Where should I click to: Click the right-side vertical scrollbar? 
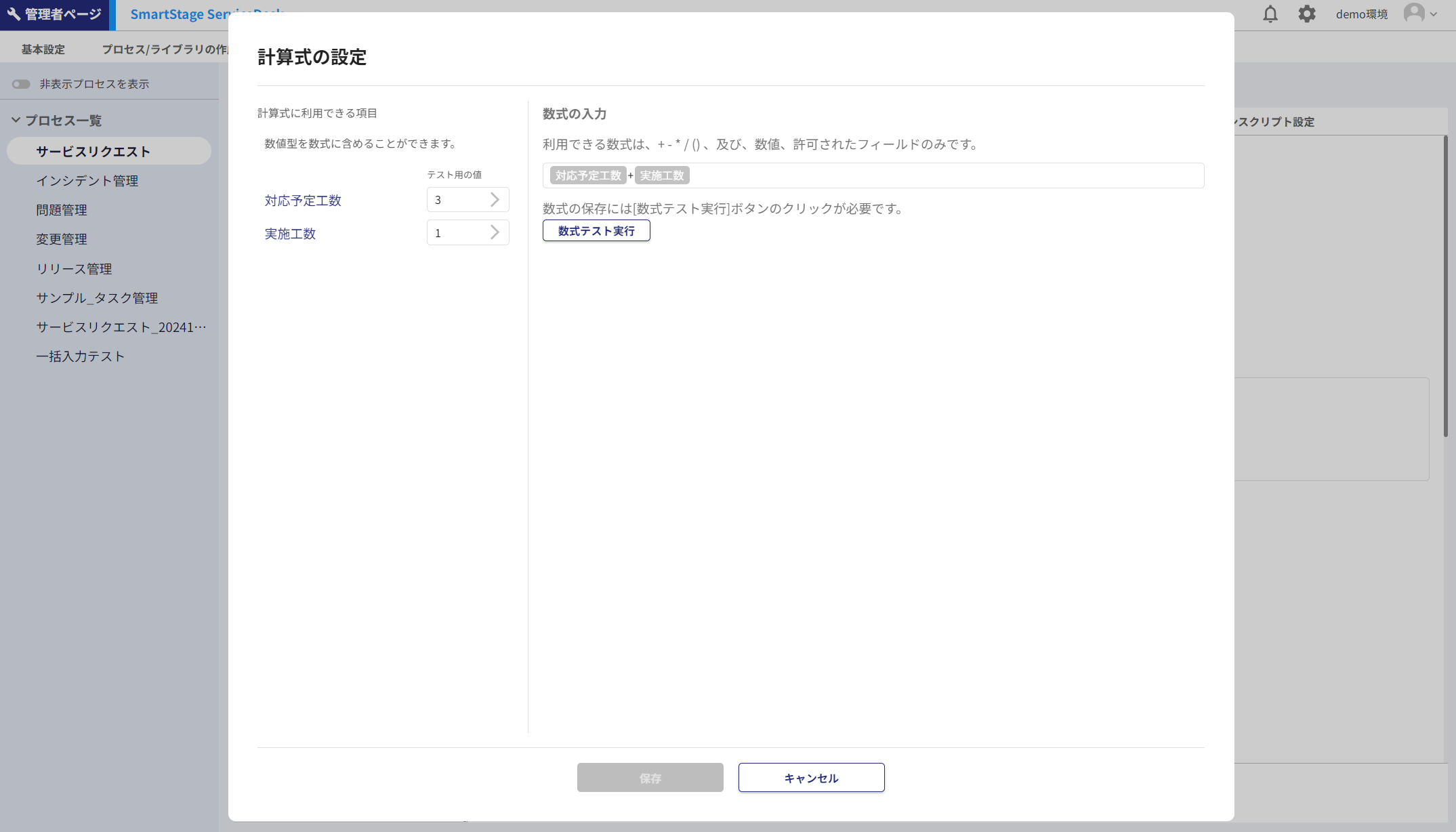[1445, 285]
